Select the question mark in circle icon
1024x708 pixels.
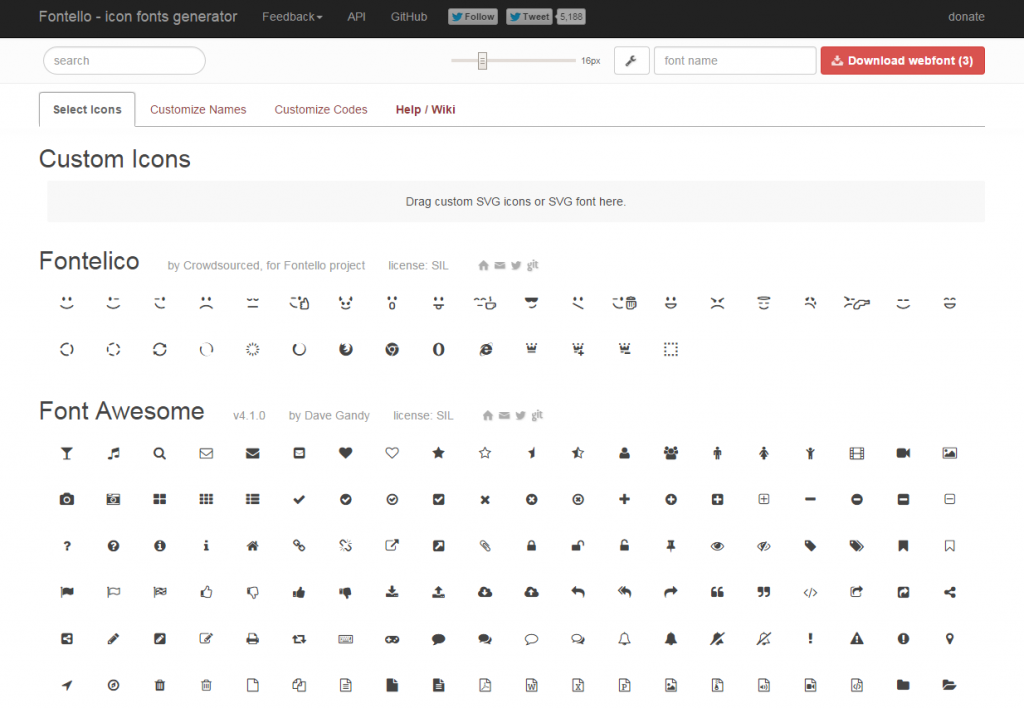(x=114, y=546)
